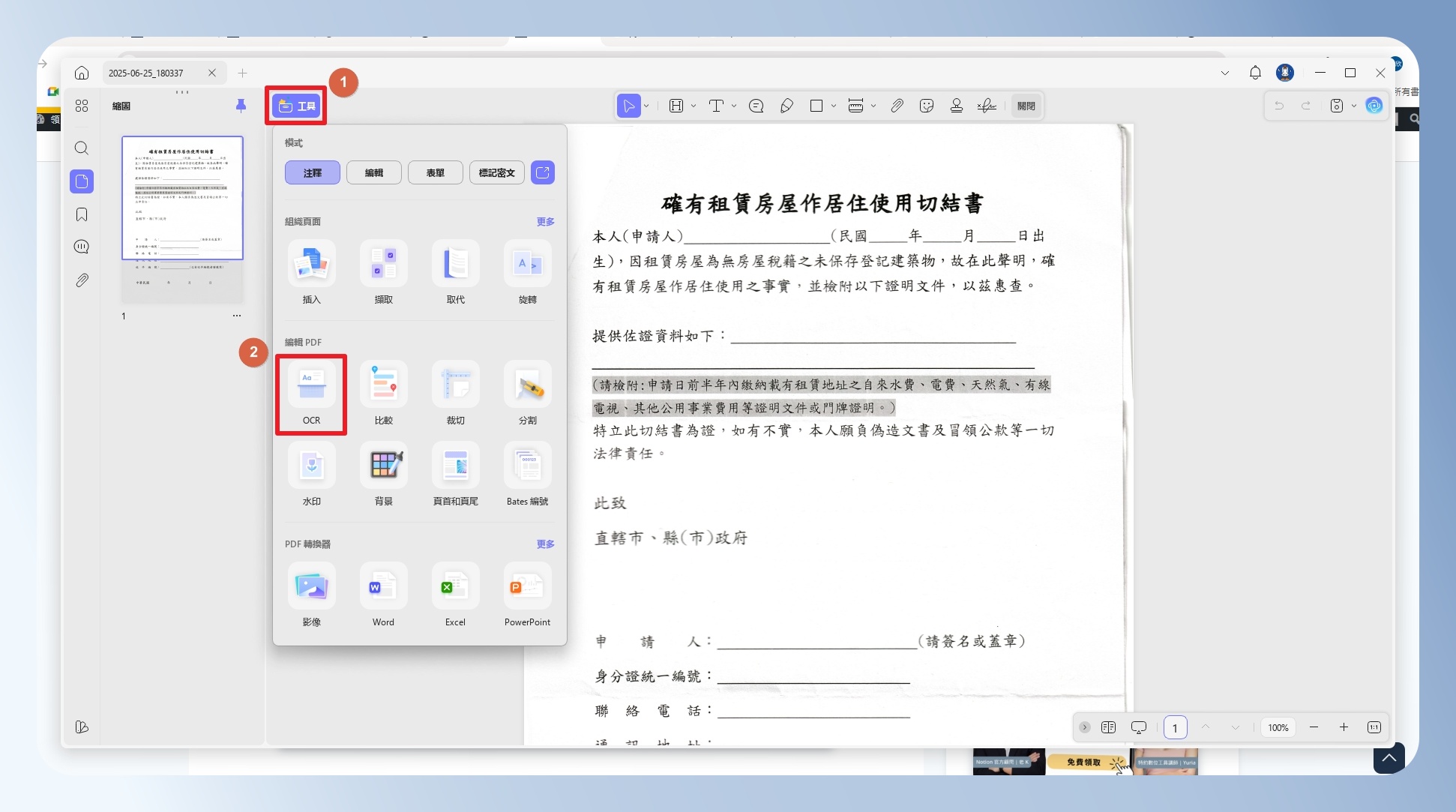The image size is (1456, 812).
Task: Convert PDF to Excel
Action: point(455,595)
